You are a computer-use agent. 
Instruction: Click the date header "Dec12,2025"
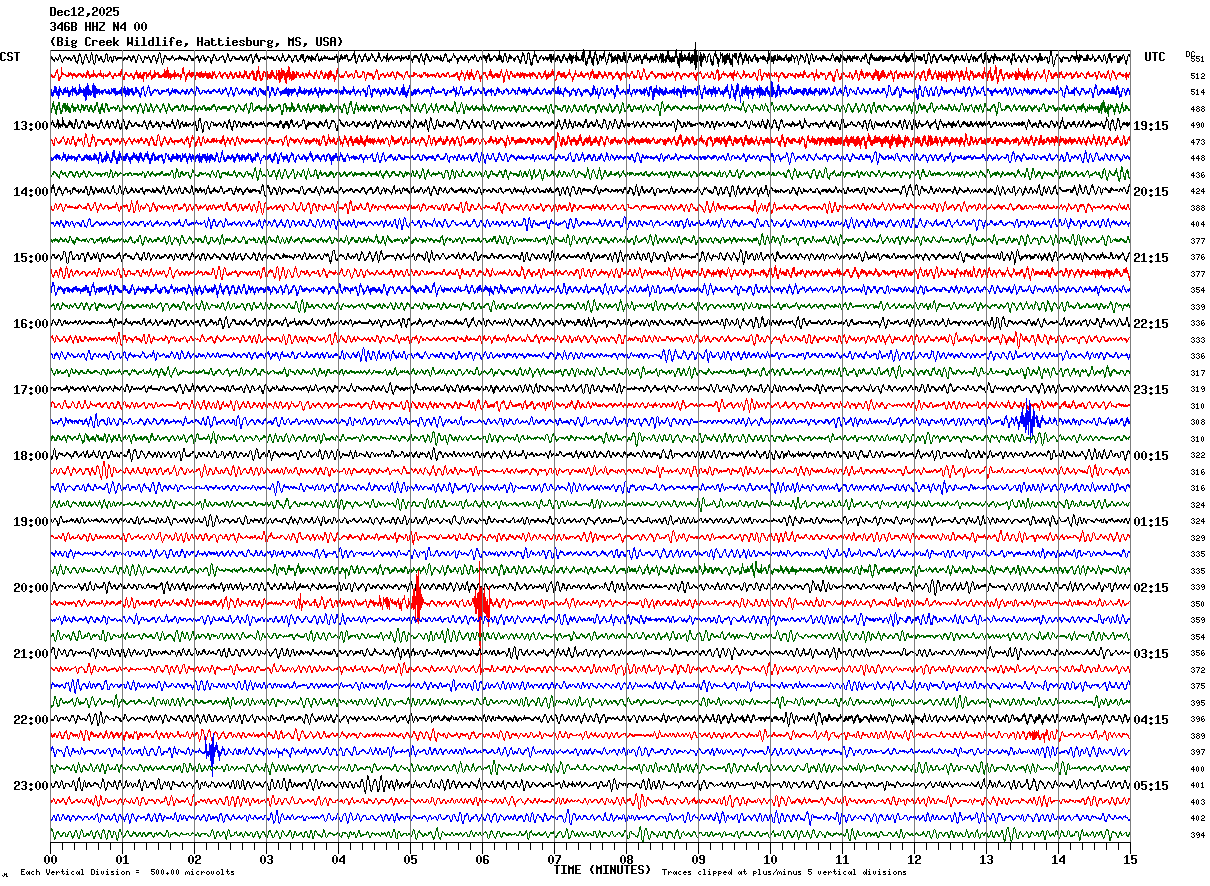coord(84,12)
